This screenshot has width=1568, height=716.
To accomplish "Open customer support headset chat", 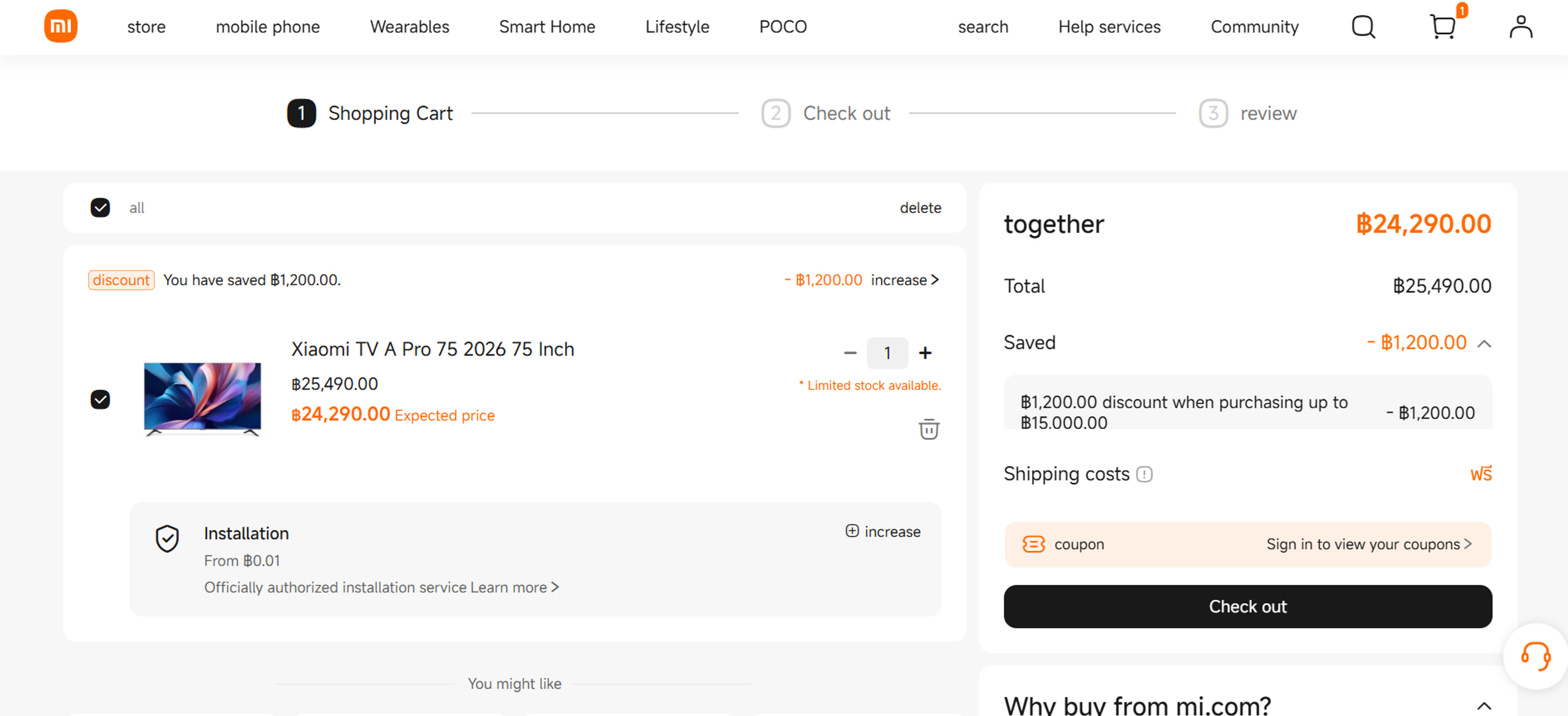I will [x=1535, y=656].
